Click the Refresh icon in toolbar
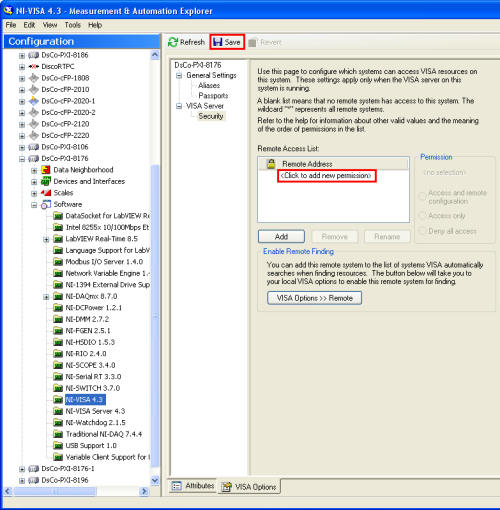 173,42
